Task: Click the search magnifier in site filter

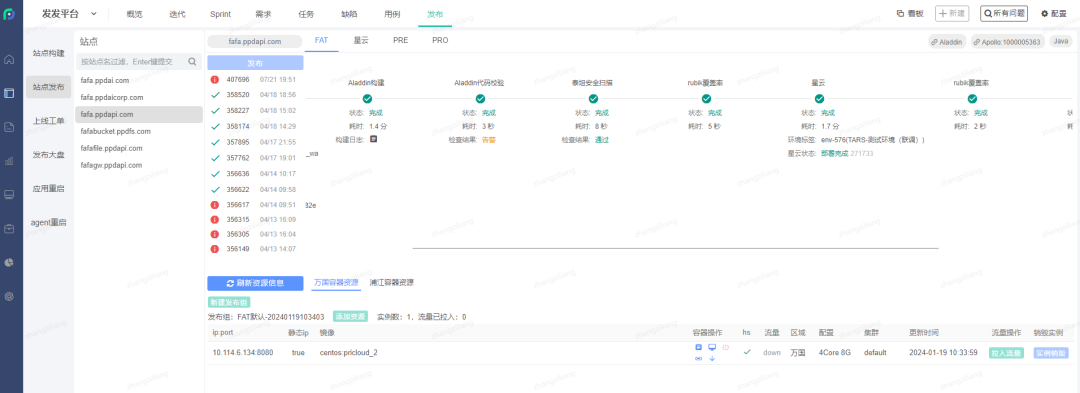Action: tap(192, 61)
